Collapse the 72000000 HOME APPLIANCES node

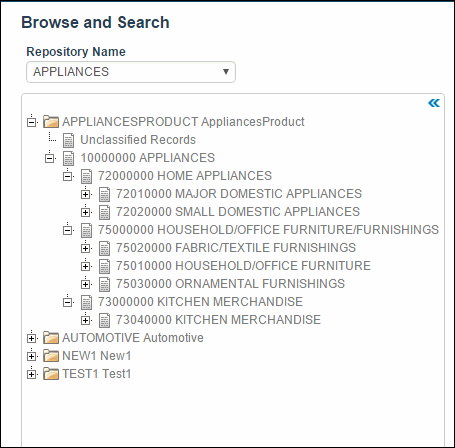(68, 176)
